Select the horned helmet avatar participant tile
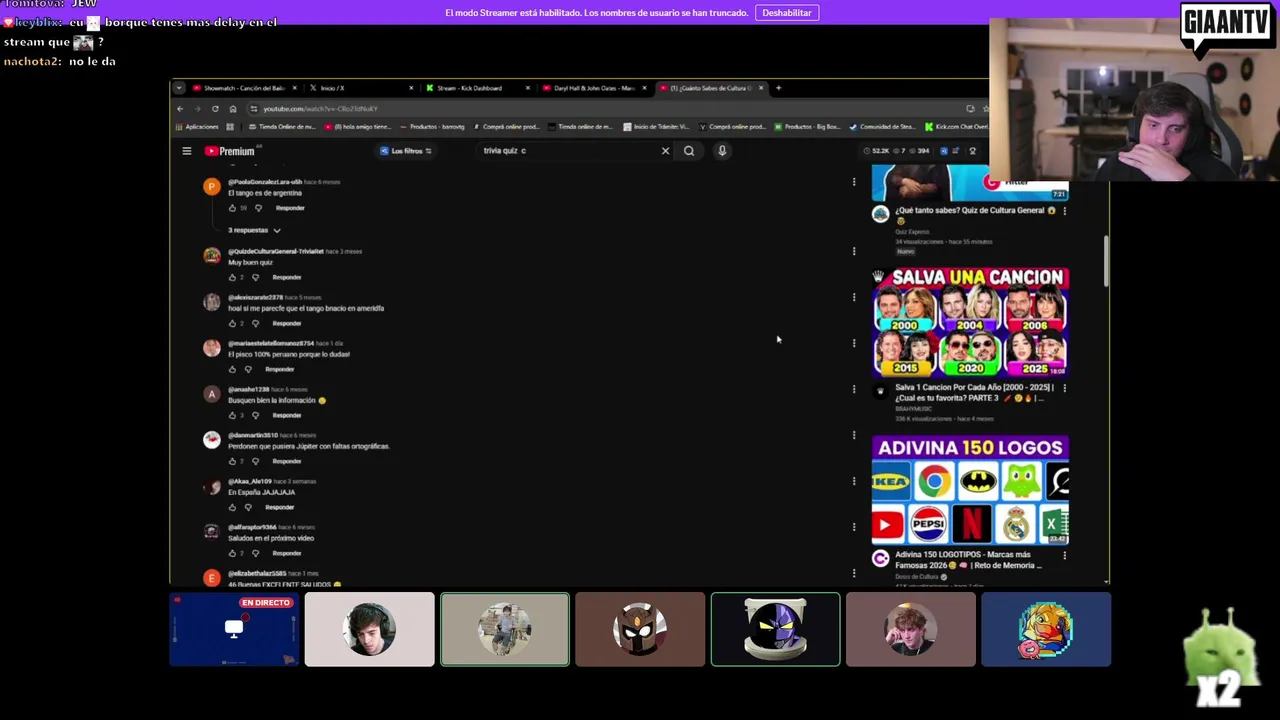This screenshot has height=720, width=1280. (x=640, y=629)
